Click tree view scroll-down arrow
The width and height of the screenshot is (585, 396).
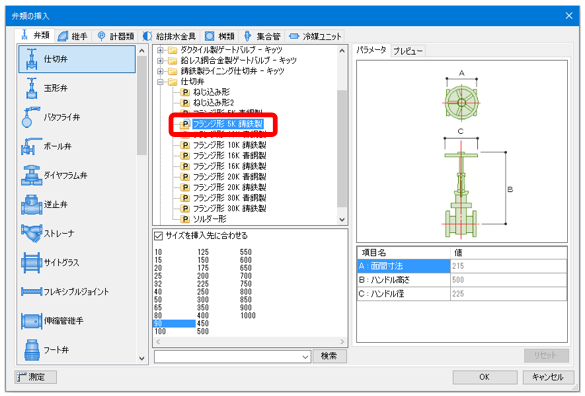click(x=342, y=220)
